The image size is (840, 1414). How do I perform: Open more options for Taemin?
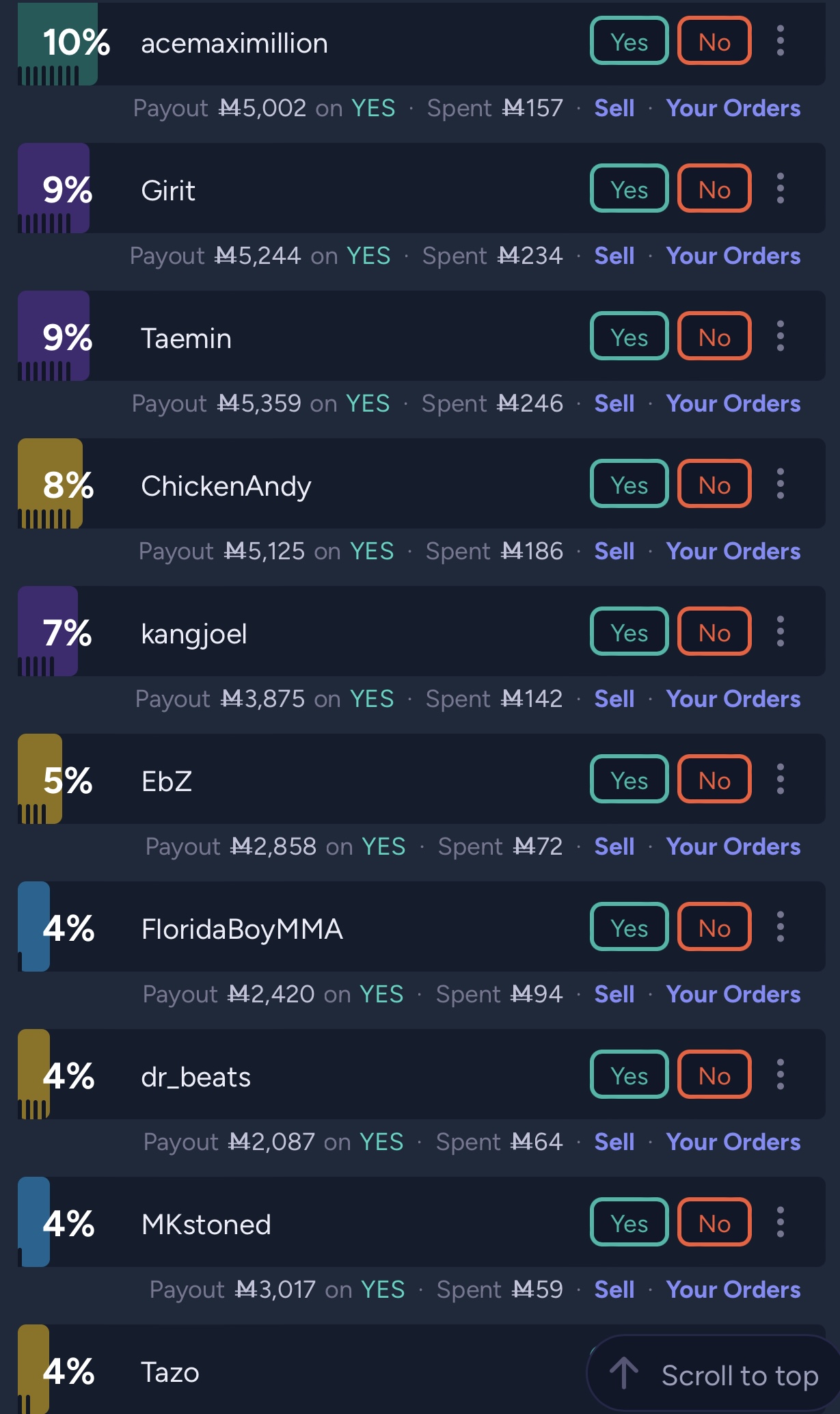point(780,336)
